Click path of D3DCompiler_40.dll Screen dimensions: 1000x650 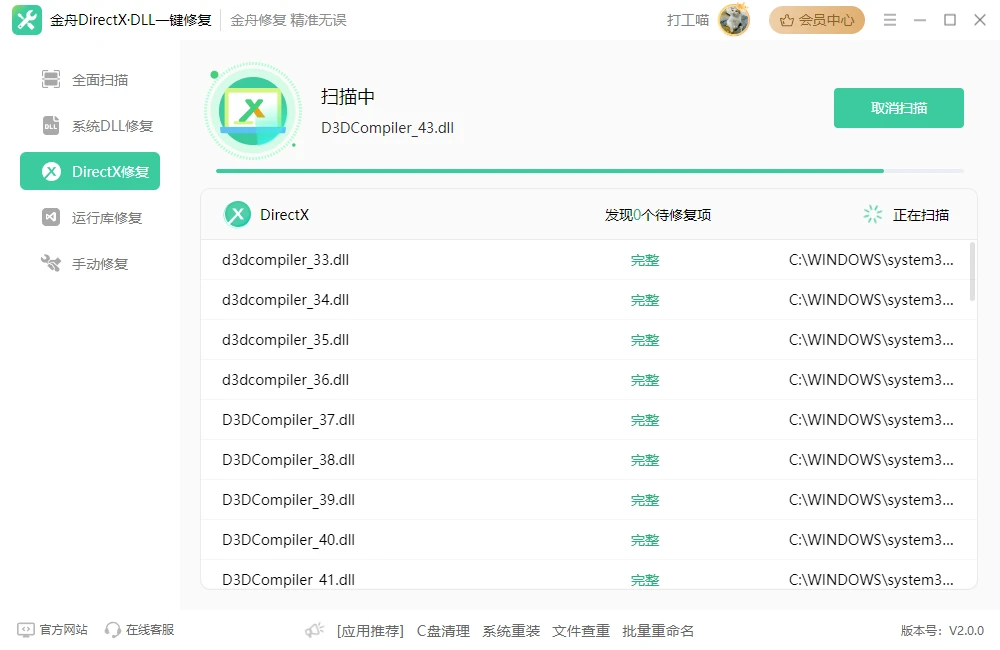[x=871, y=540]
